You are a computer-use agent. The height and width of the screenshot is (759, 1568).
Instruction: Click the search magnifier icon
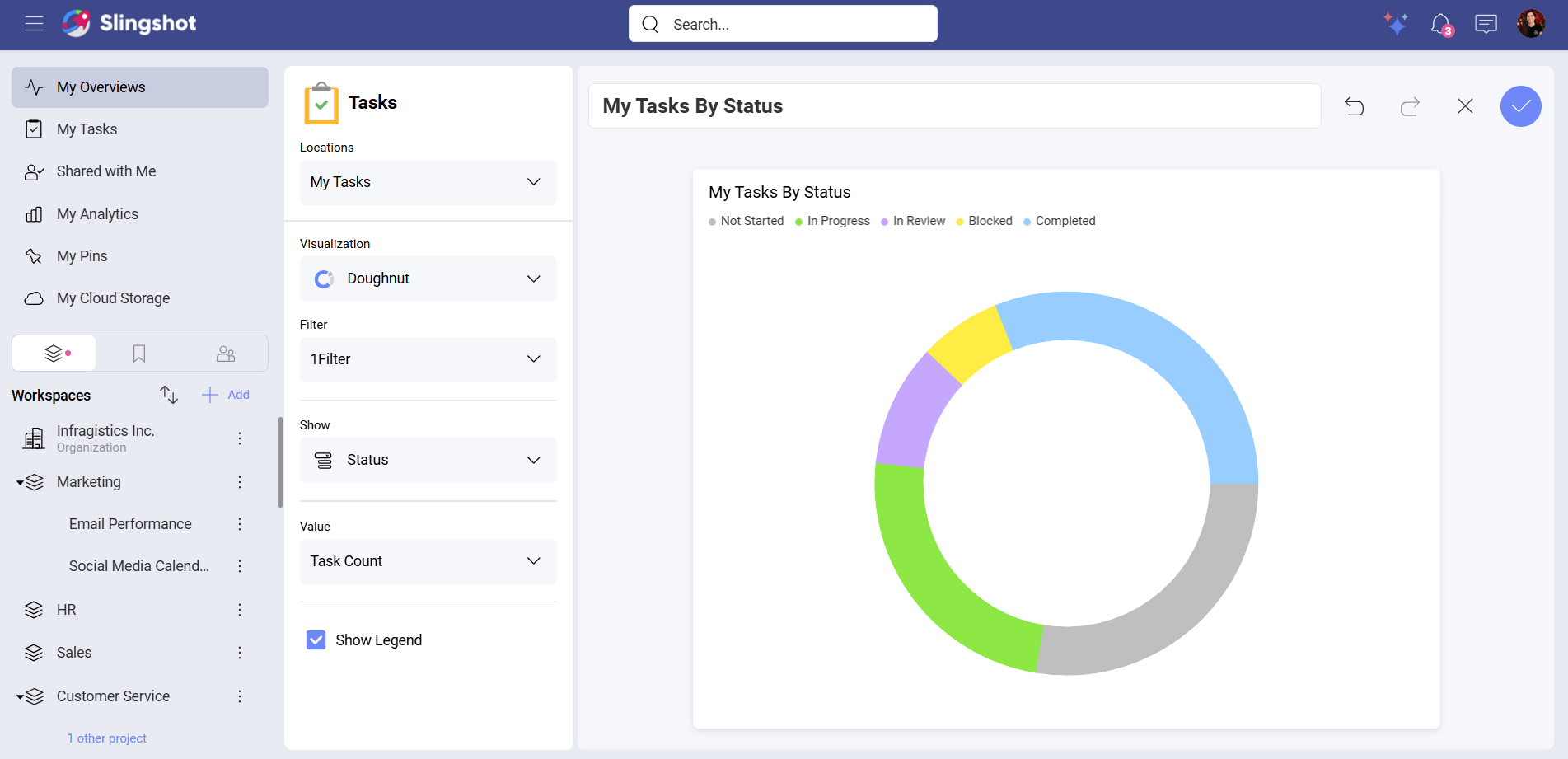650,24
